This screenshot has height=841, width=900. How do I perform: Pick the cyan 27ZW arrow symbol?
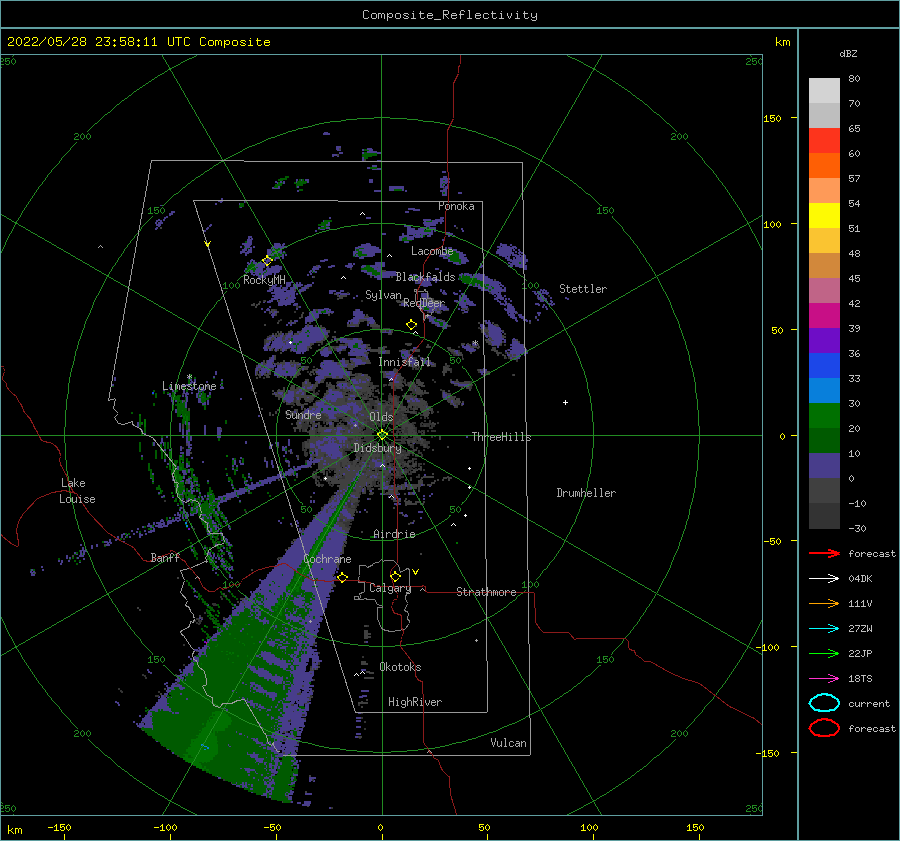coord(824,629)
